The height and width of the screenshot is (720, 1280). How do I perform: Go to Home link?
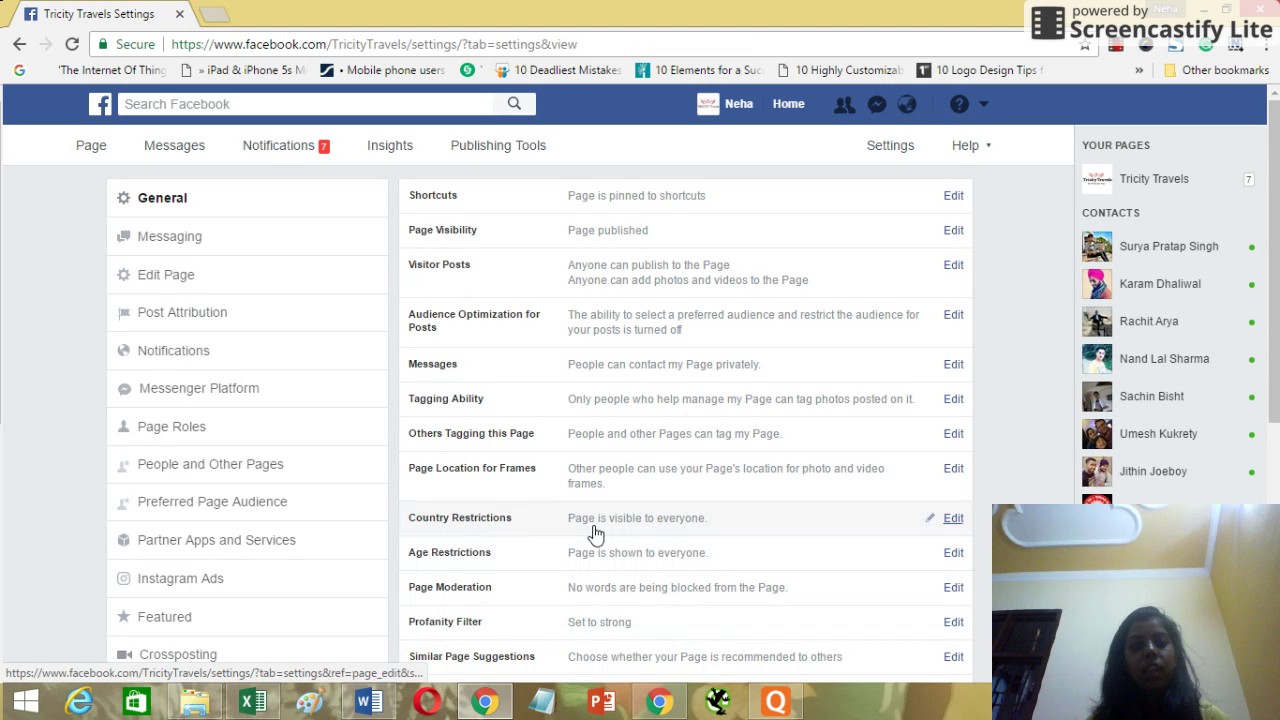click(x=788, y=104)
